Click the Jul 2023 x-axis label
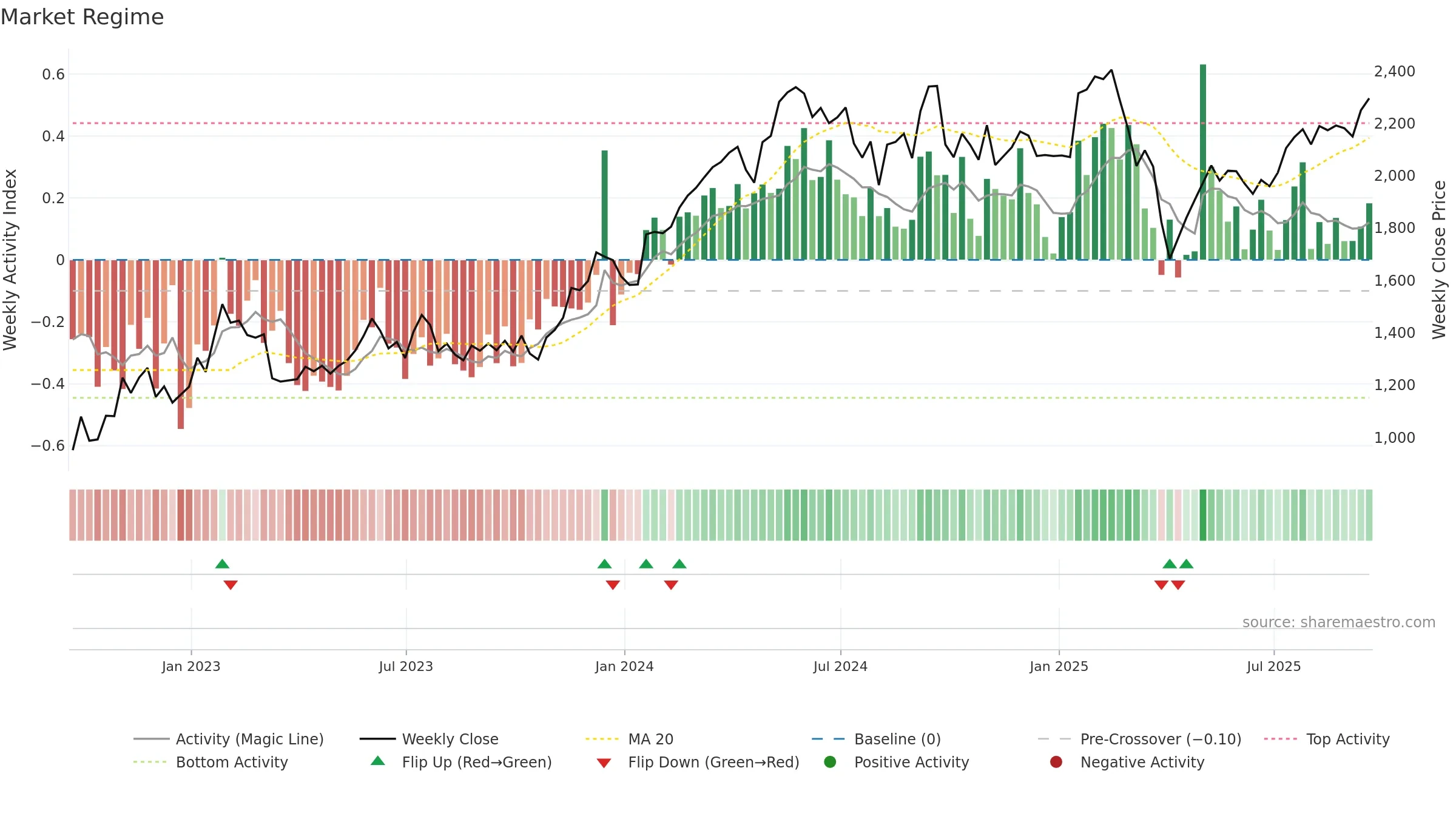 406,666
